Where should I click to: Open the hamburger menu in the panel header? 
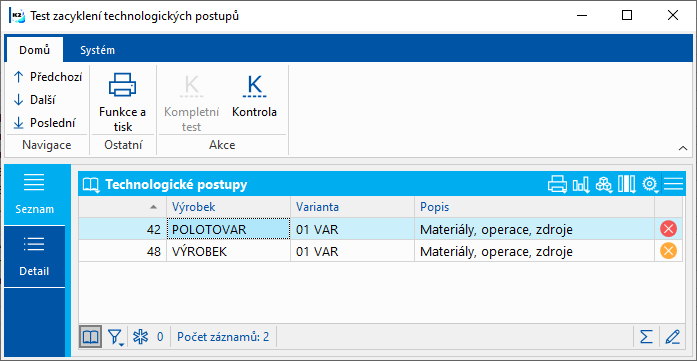tap(673, 184)
